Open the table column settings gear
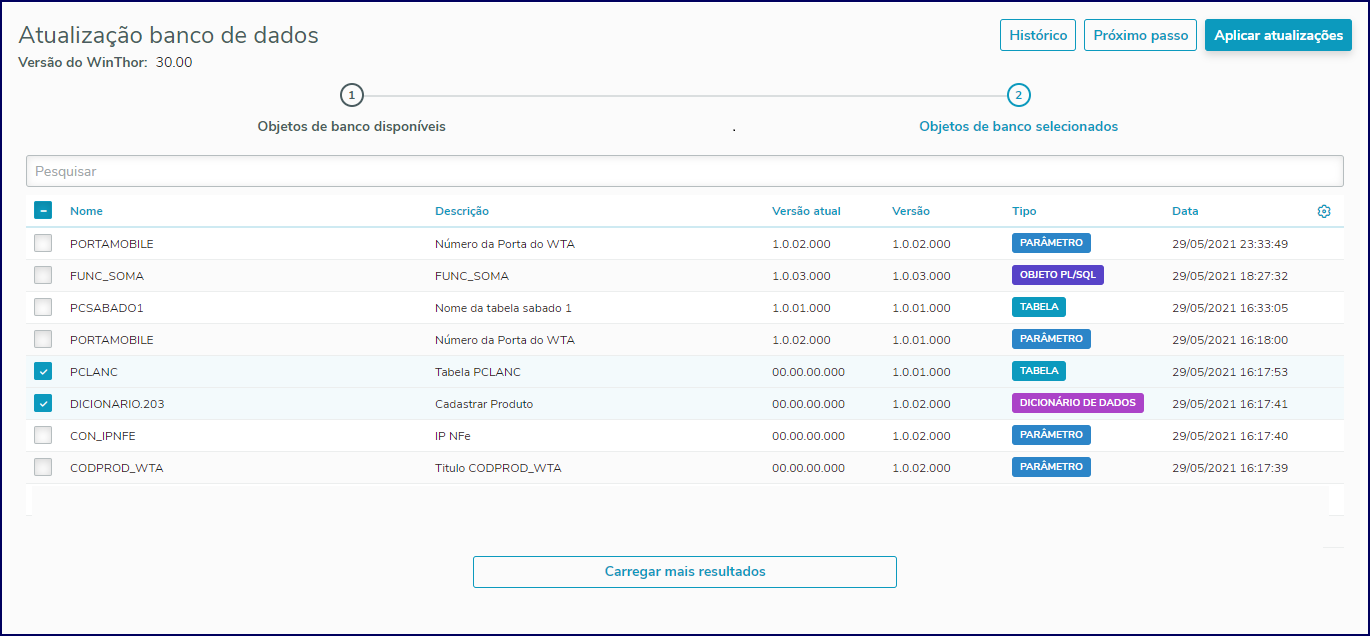Viewport: 1370px width, 636px height. pos(1324,211)
